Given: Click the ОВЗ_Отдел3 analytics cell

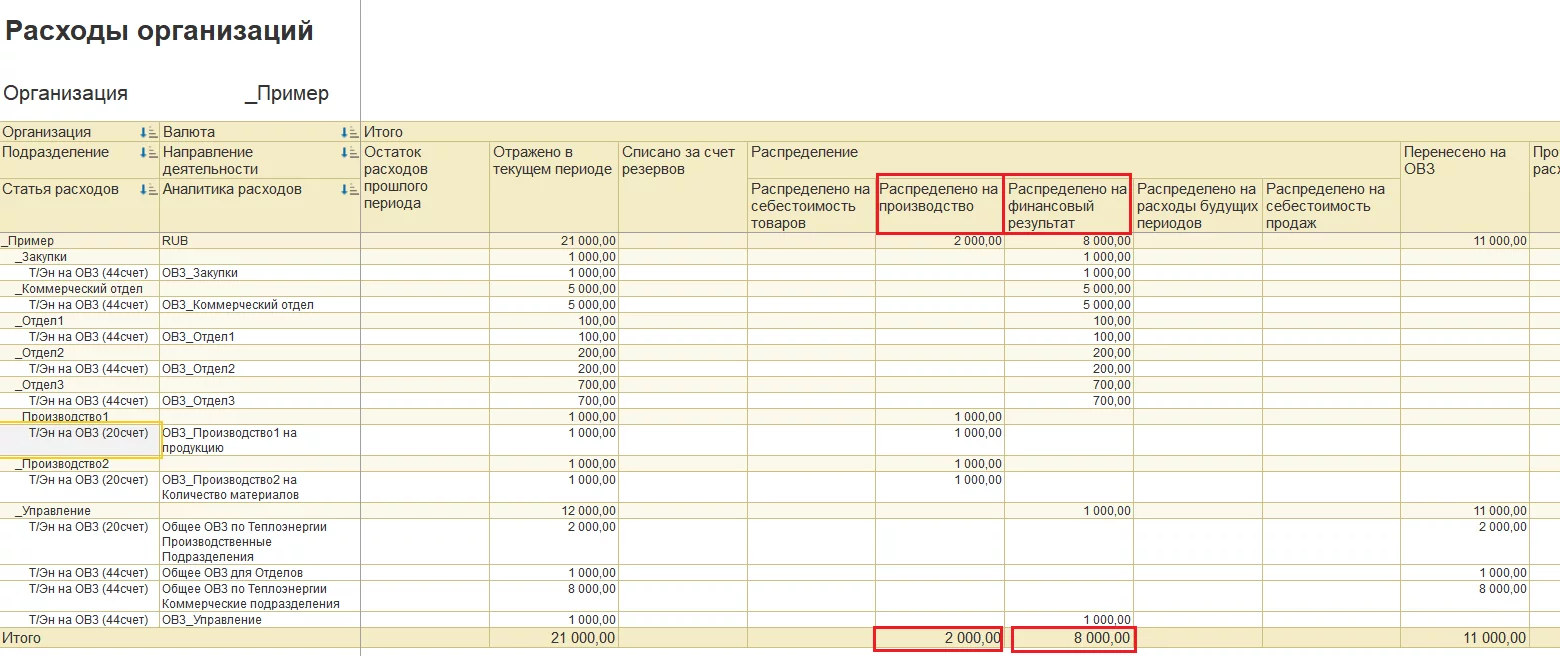Looking at the screenshot, I should coord(260,401).
